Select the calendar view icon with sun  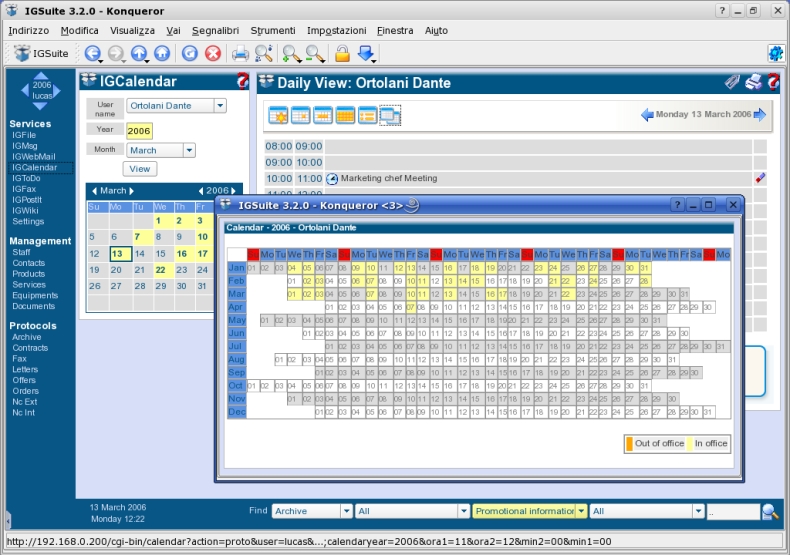coord(278,115)
